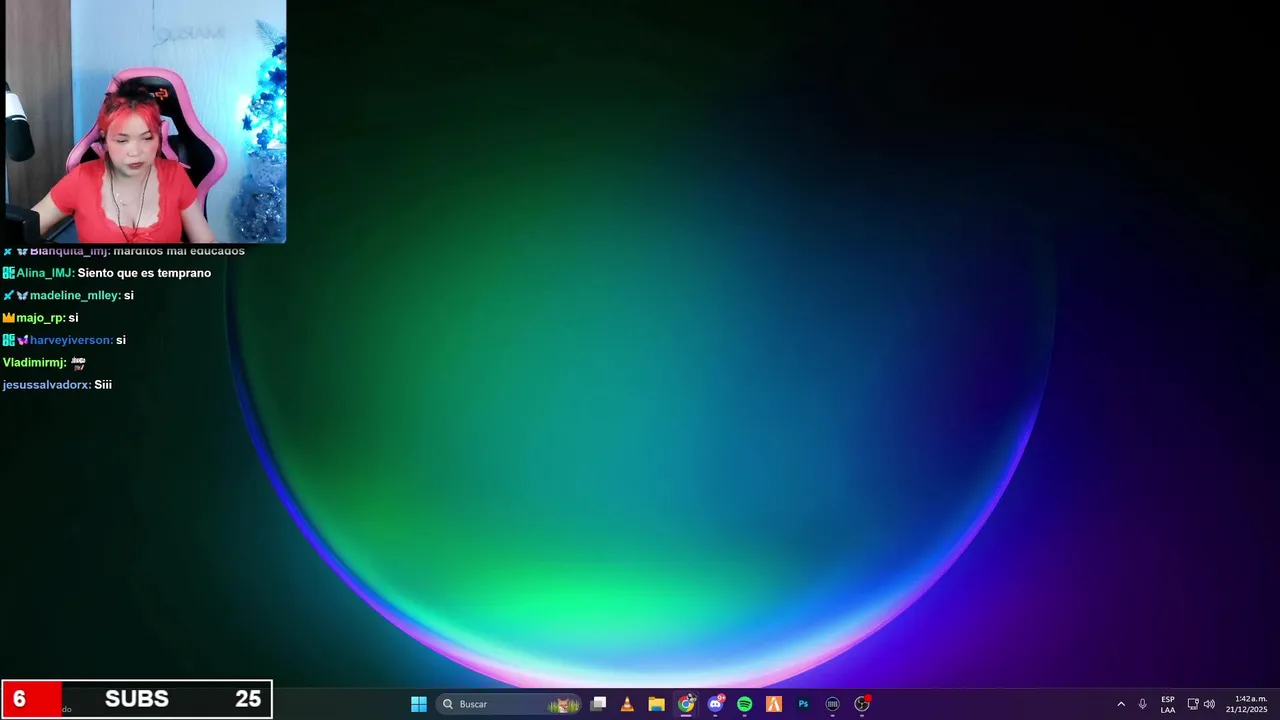This screenshot has height=720, width=1280.
Task: Open the ESP LAA language switcher
Action: (x=1167, y=704)
